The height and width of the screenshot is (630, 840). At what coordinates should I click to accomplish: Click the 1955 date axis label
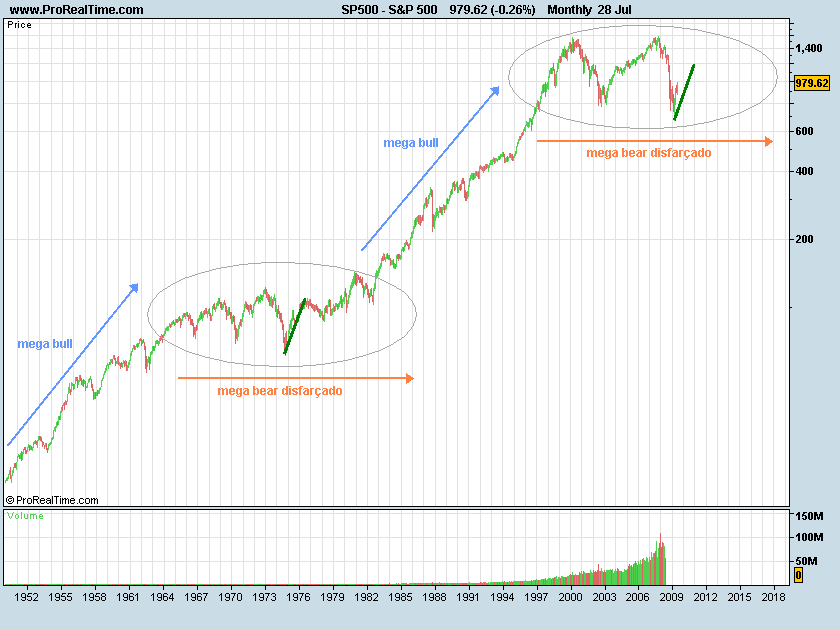coord(60,597)
